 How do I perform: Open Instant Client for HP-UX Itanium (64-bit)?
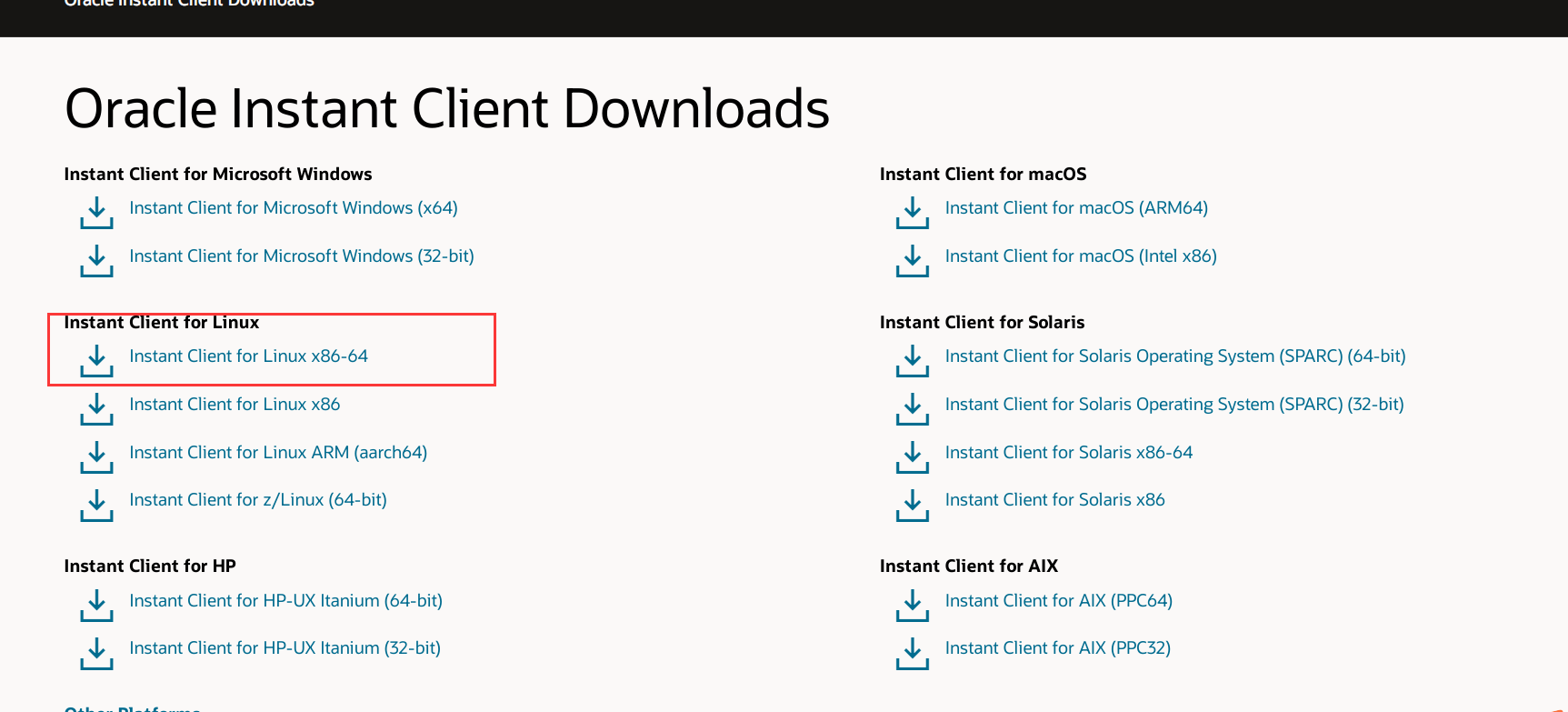286,601
